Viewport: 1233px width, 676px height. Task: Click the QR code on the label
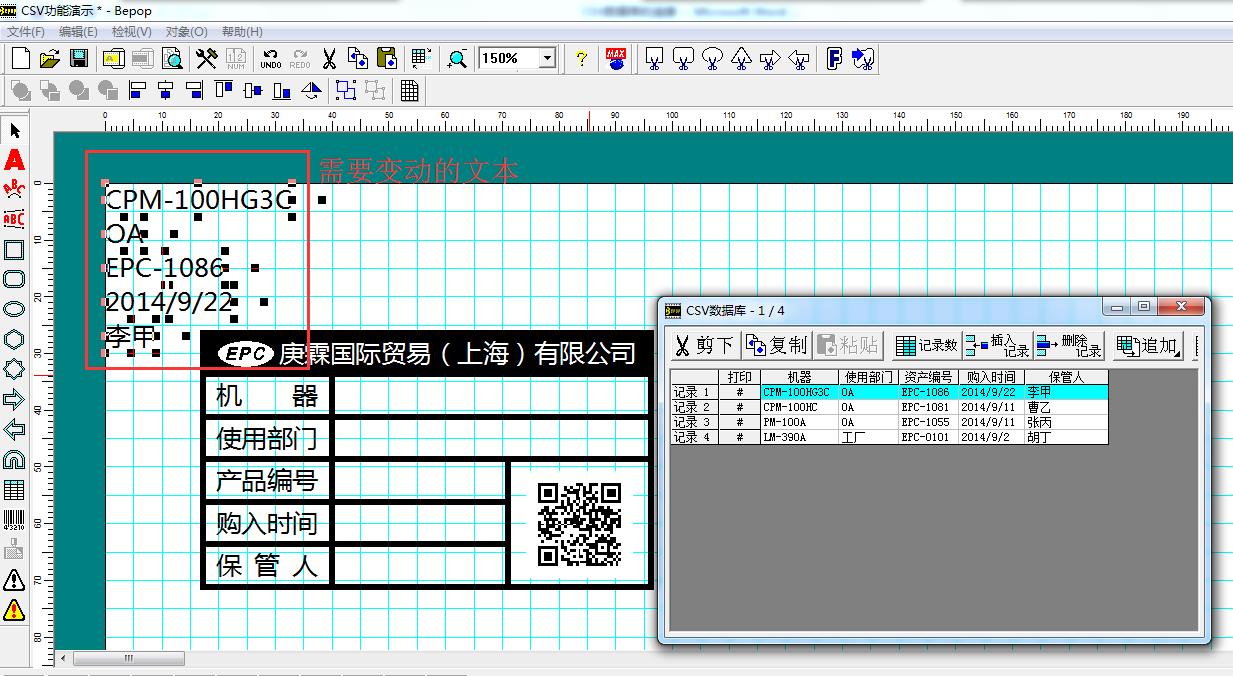click(579, 524)
